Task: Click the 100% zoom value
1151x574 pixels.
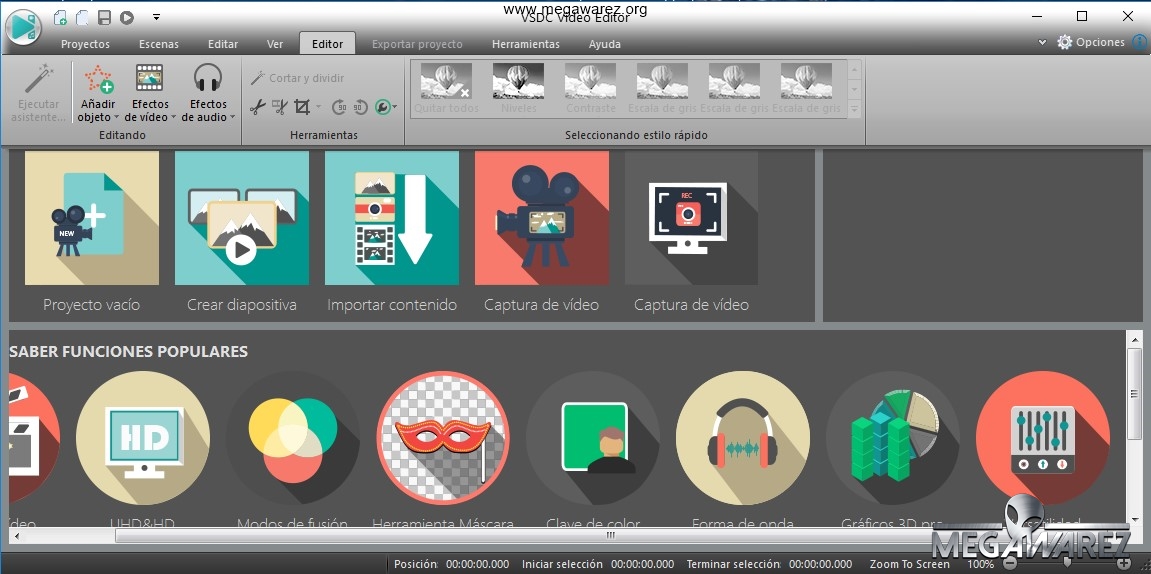Action: pos(981,564)
